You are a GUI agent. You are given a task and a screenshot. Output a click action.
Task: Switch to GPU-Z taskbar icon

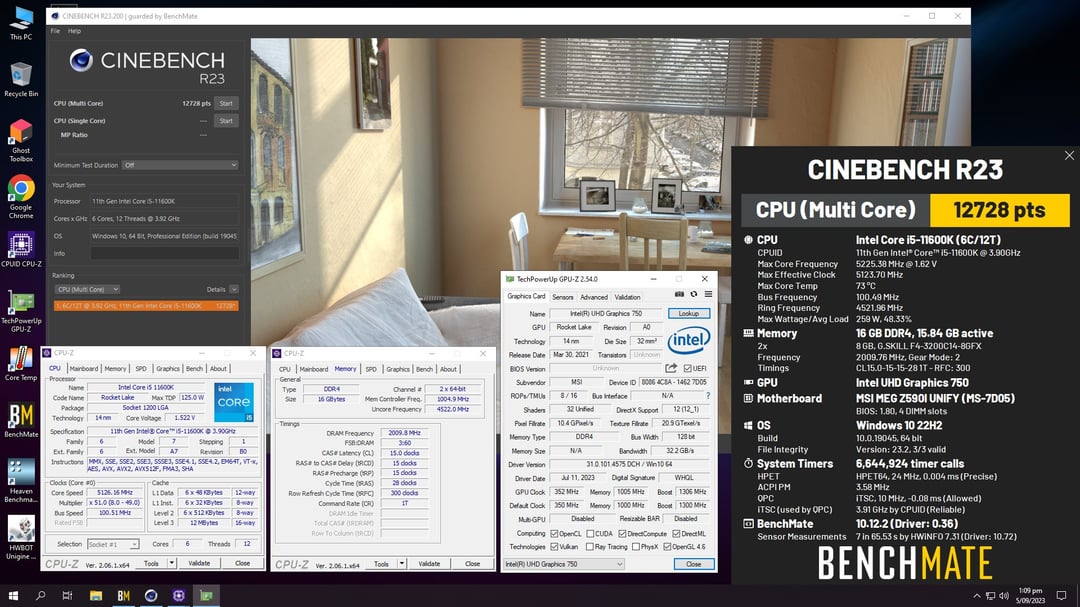tap(206, 595)
